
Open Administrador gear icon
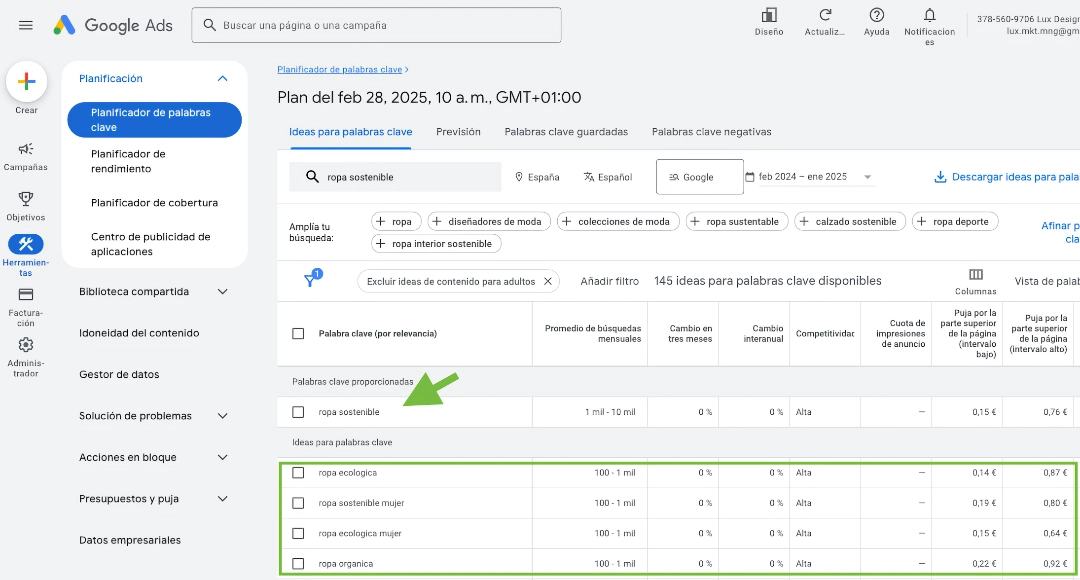25,344
